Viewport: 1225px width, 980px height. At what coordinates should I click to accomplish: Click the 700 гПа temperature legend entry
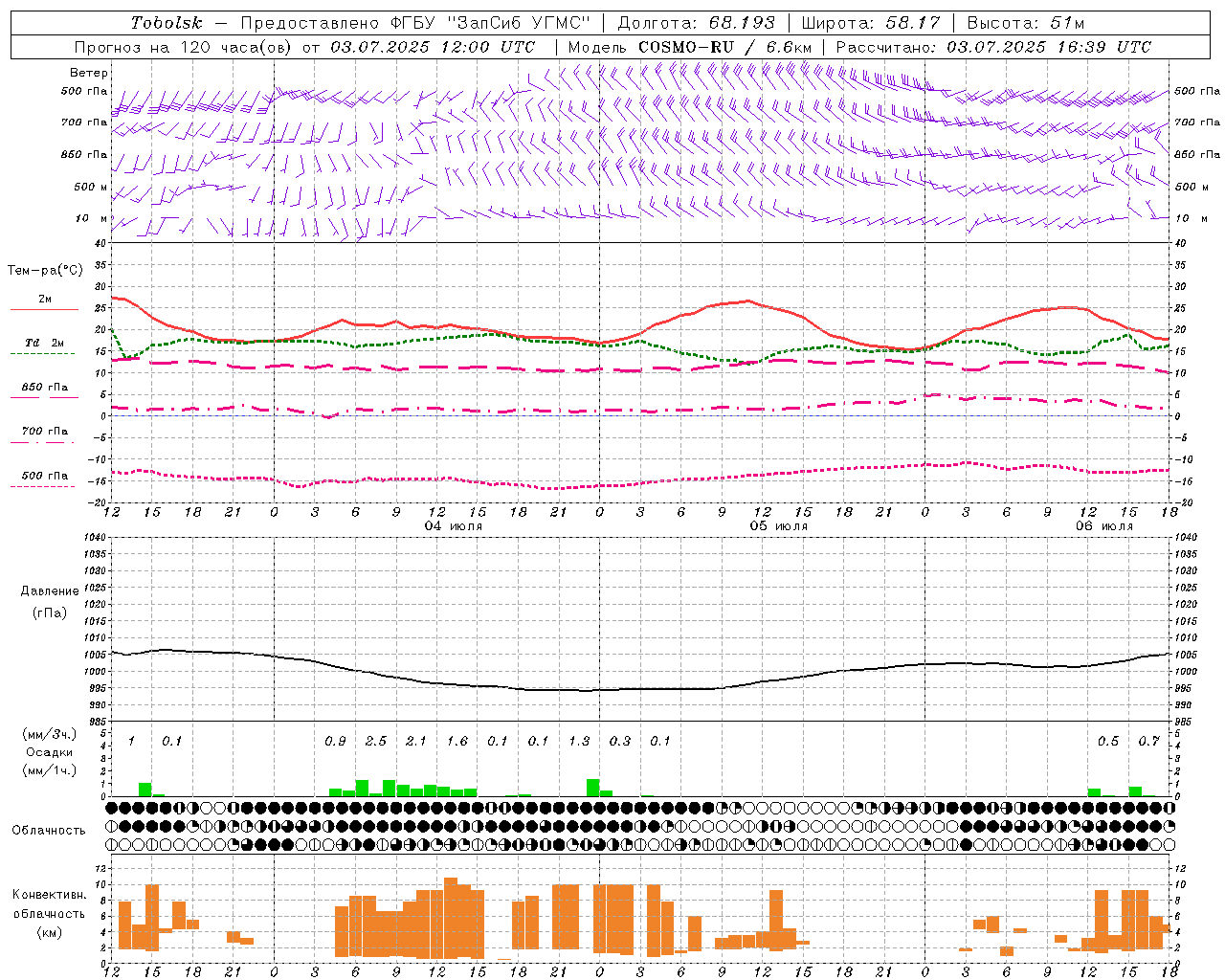click(45, 432)
